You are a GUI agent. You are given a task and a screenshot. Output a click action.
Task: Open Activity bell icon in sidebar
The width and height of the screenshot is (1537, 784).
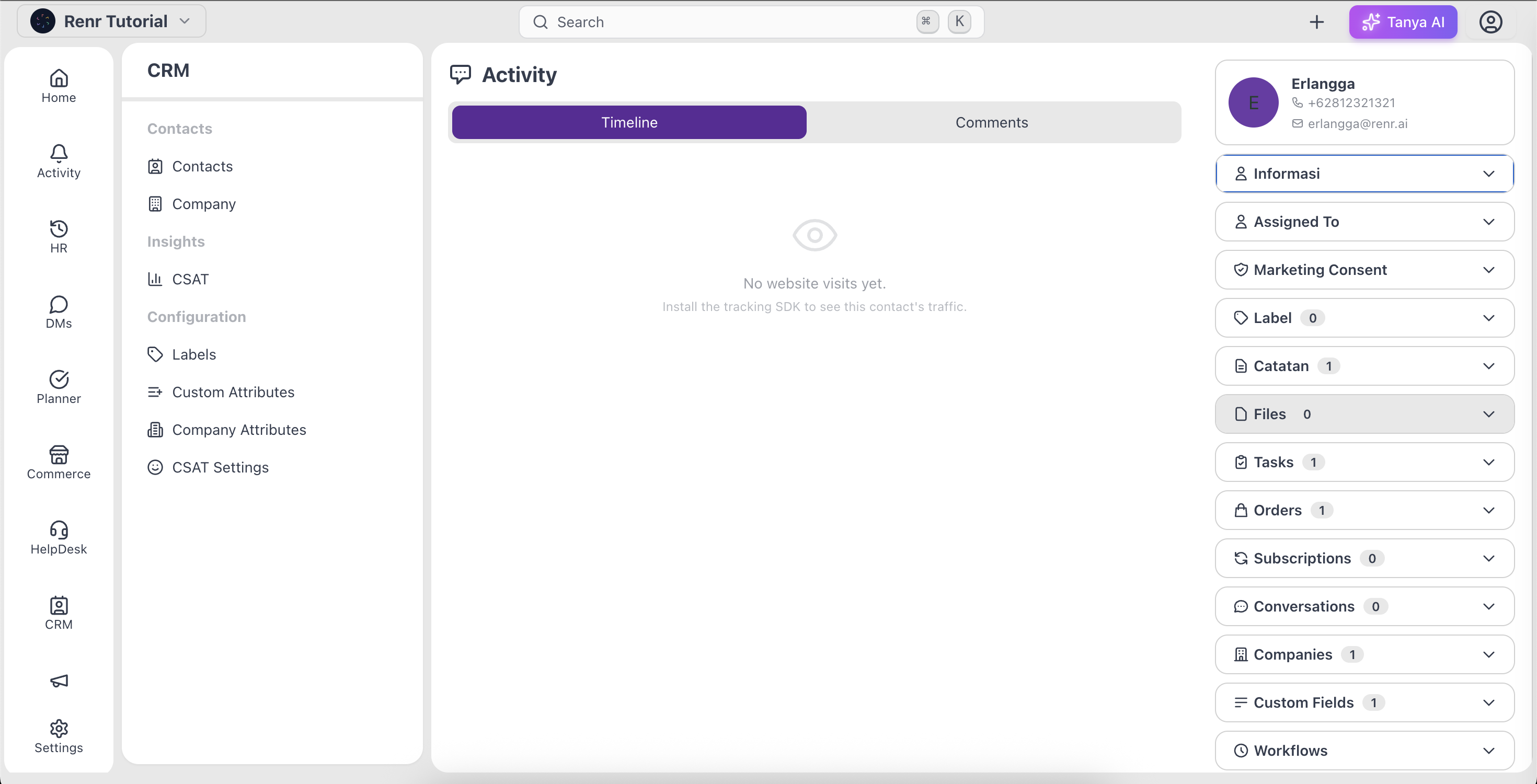coord(59,153)
